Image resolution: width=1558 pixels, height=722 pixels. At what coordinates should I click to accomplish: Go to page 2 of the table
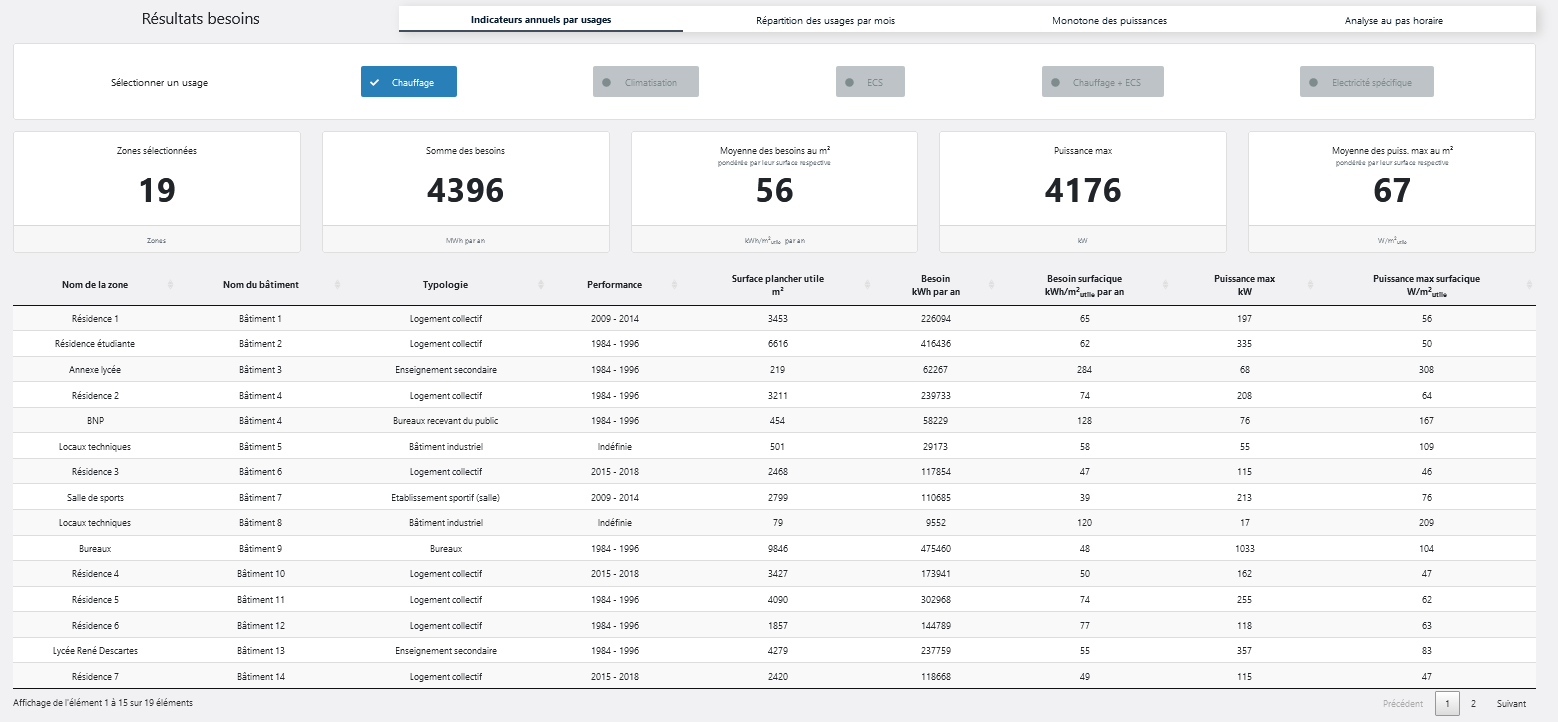pyautogui.click(x=1473, y=704)
